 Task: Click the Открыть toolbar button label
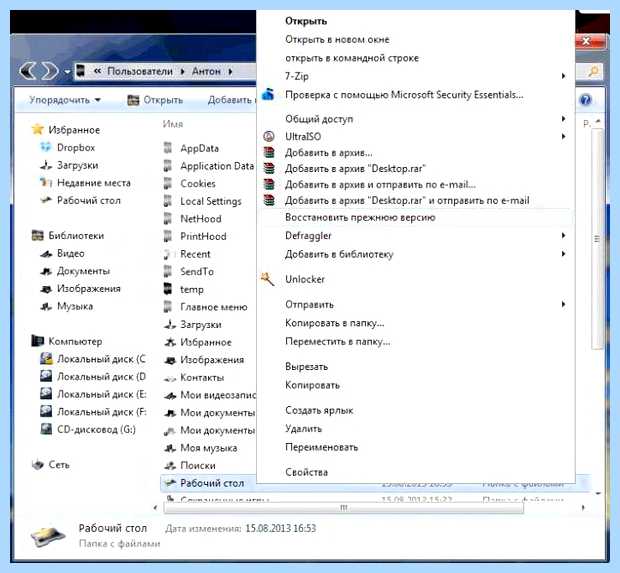click(x=163, y=100)
